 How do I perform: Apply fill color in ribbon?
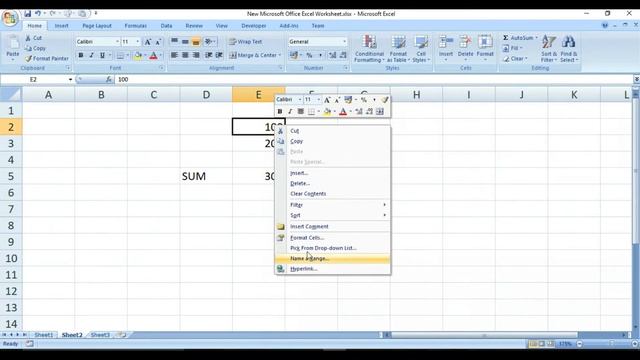pyautogui.click(x=138, y=55)
